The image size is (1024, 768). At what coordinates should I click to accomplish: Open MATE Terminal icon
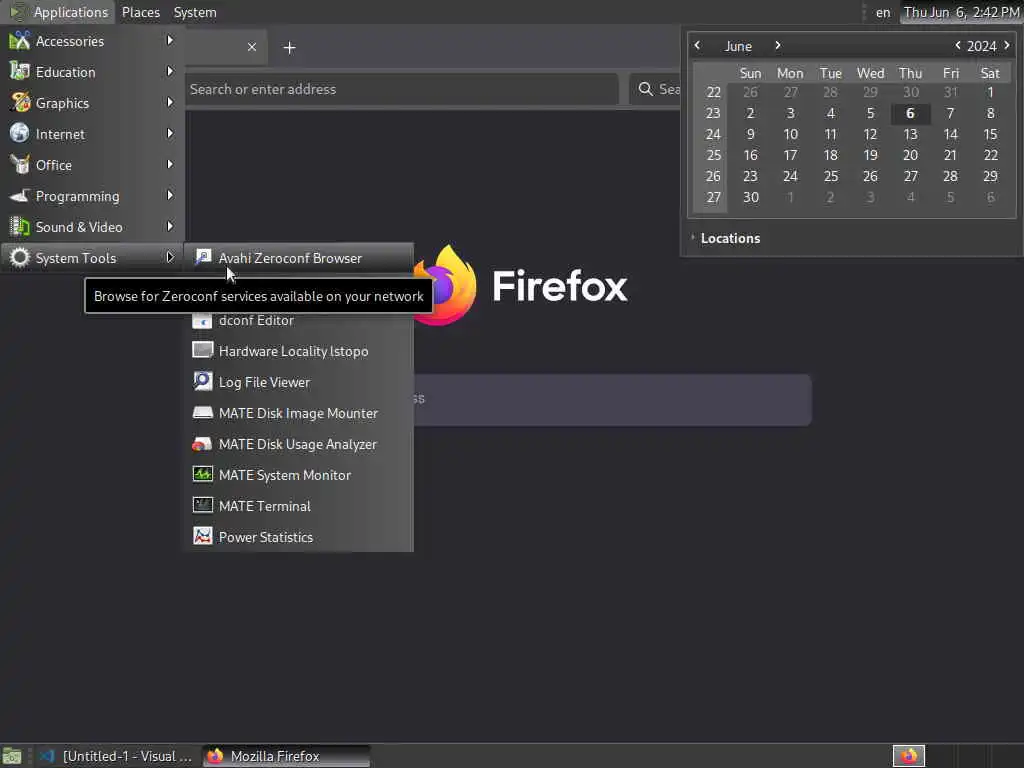(202, 505)
